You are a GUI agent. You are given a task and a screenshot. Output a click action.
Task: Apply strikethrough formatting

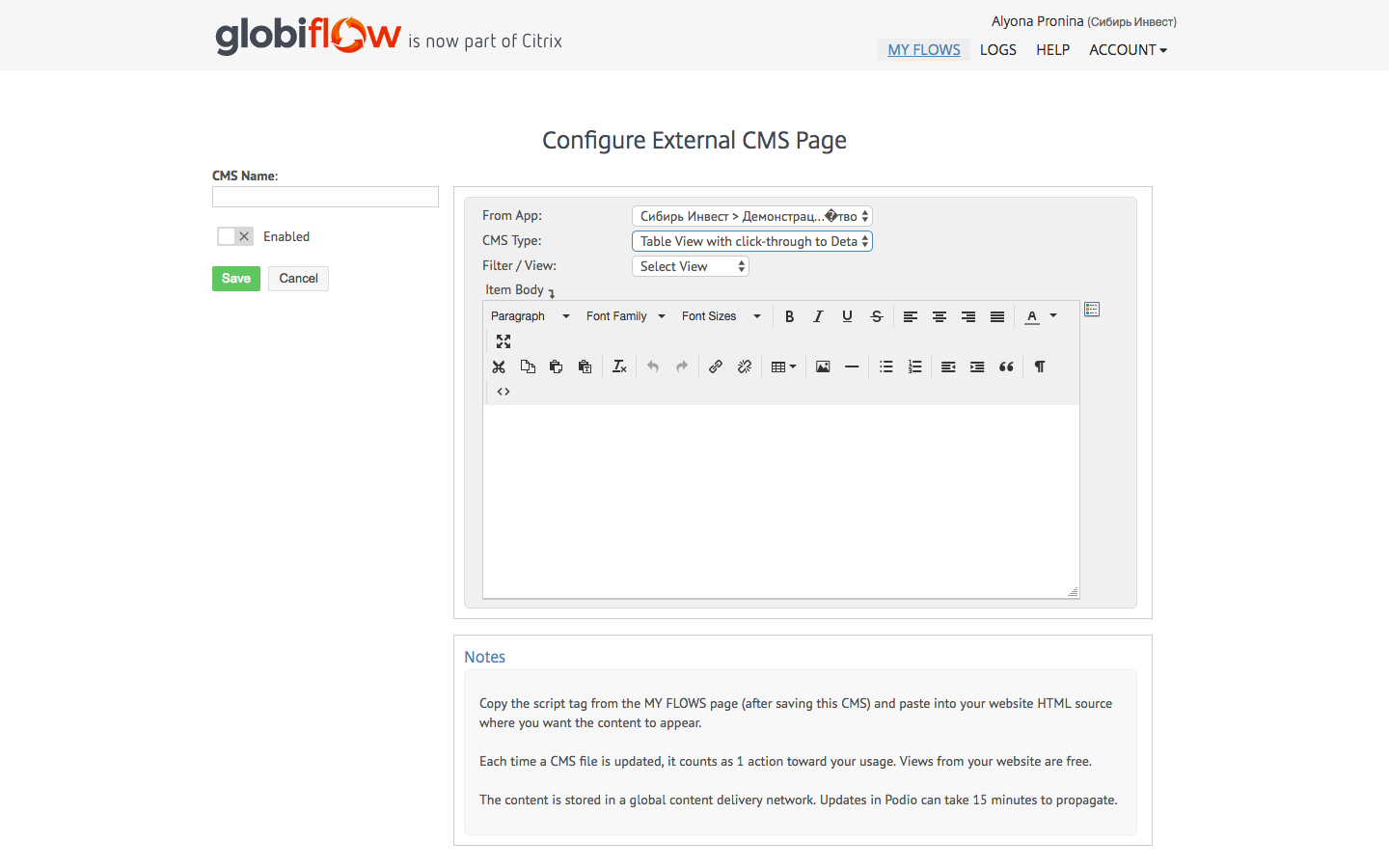(x=876, y=316)
